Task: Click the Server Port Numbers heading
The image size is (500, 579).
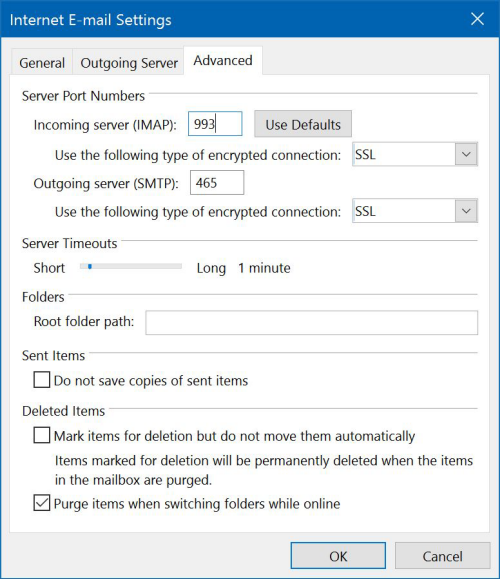Action: pyautogui.click(x=83, y=96)
